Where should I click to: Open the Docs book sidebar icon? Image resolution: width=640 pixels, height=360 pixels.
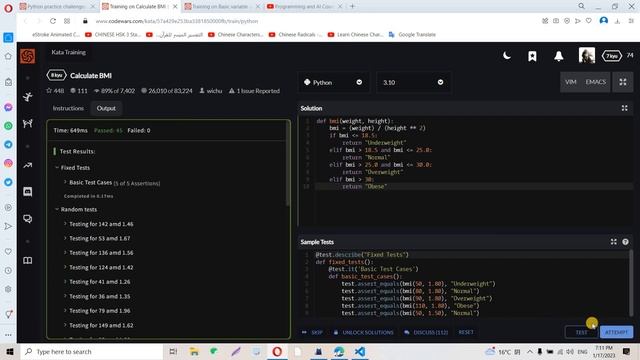(27, 260)
